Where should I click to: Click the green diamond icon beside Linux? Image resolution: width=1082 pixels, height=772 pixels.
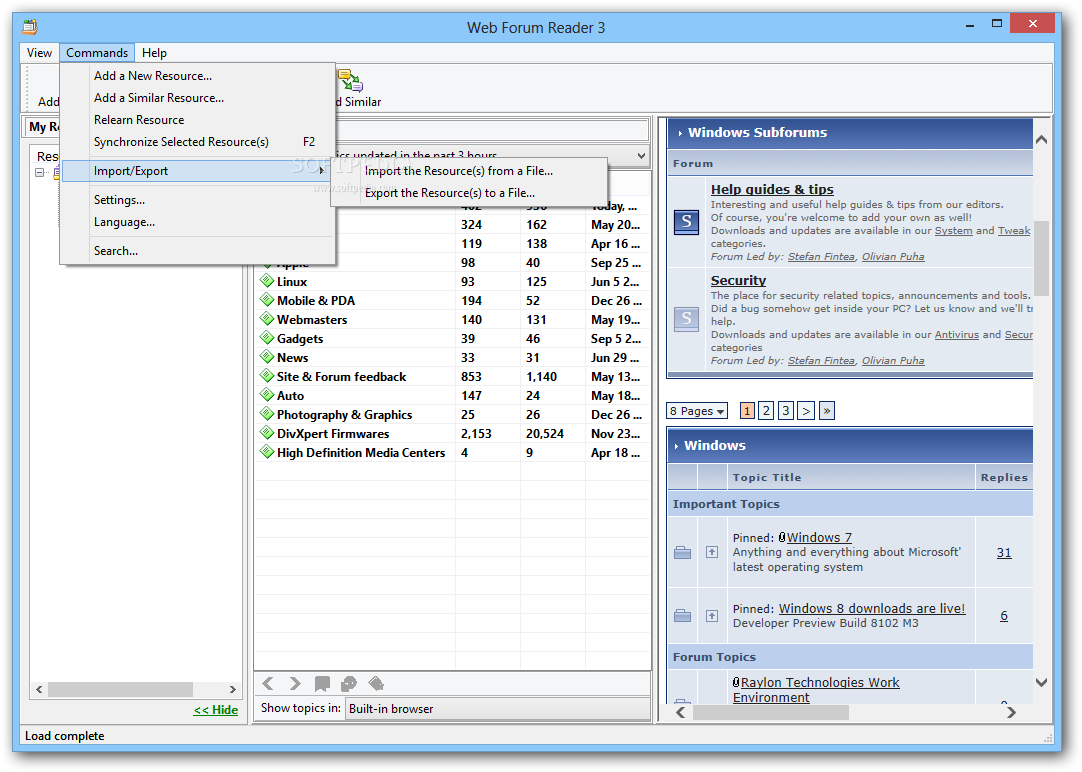266,281
